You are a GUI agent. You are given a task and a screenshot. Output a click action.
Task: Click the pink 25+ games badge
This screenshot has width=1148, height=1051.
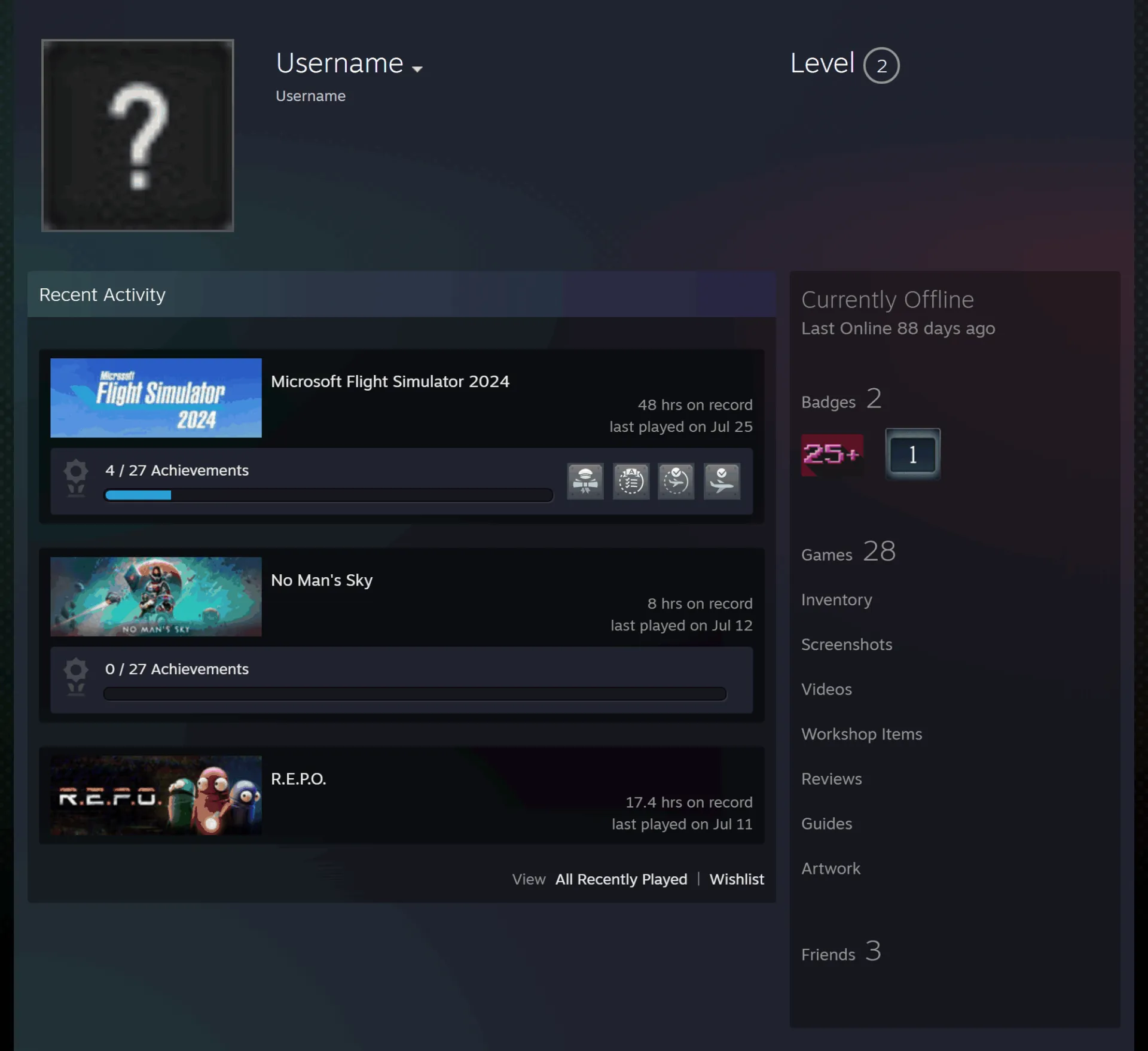[832, 455]
